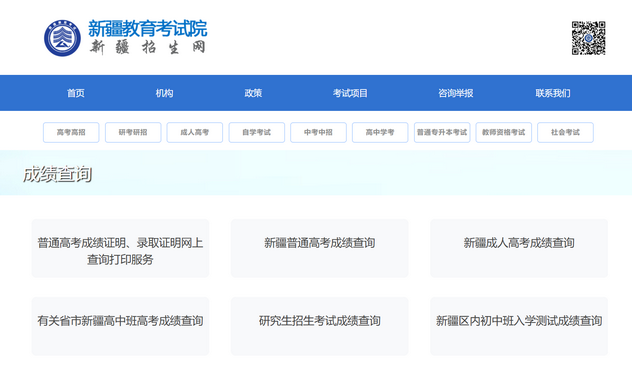632x368 pixels.
Task: Select the 研考研招 category button
Action: (x=133, y=132)
